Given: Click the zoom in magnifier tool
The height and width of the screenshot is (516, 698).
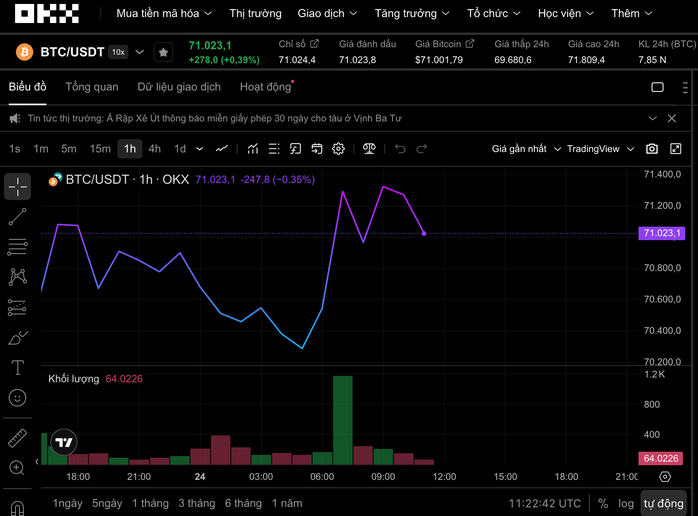Looking at the screenshot, I should pyautogui.click(x=17, y=468).
